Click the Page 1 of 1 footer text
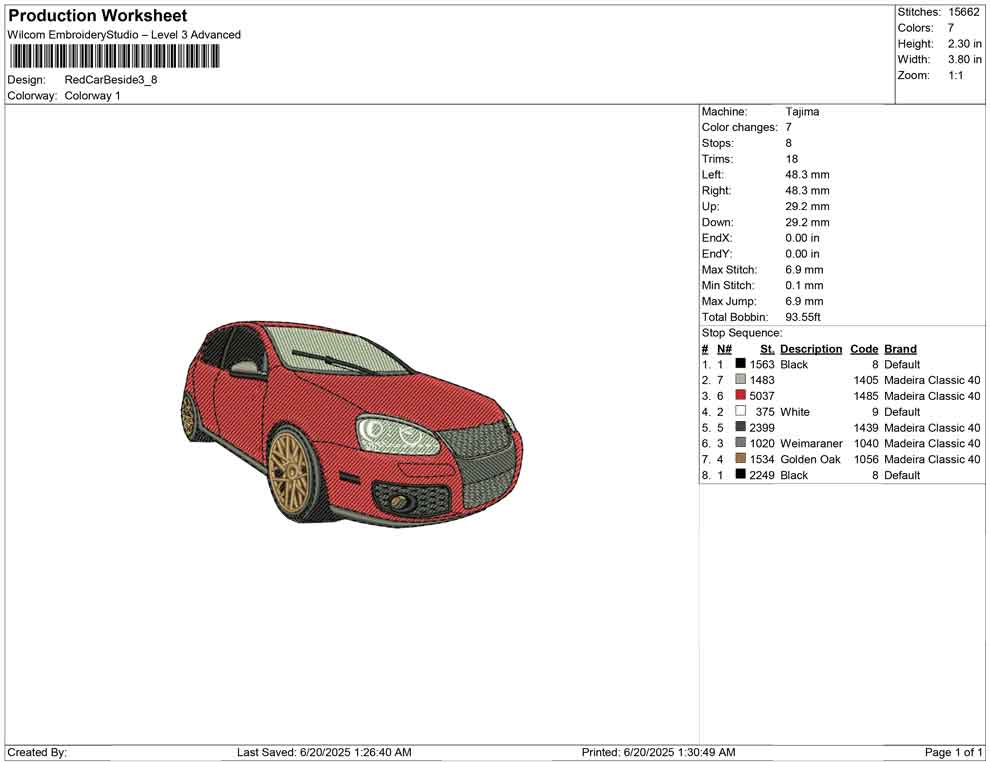 (953, 752)
